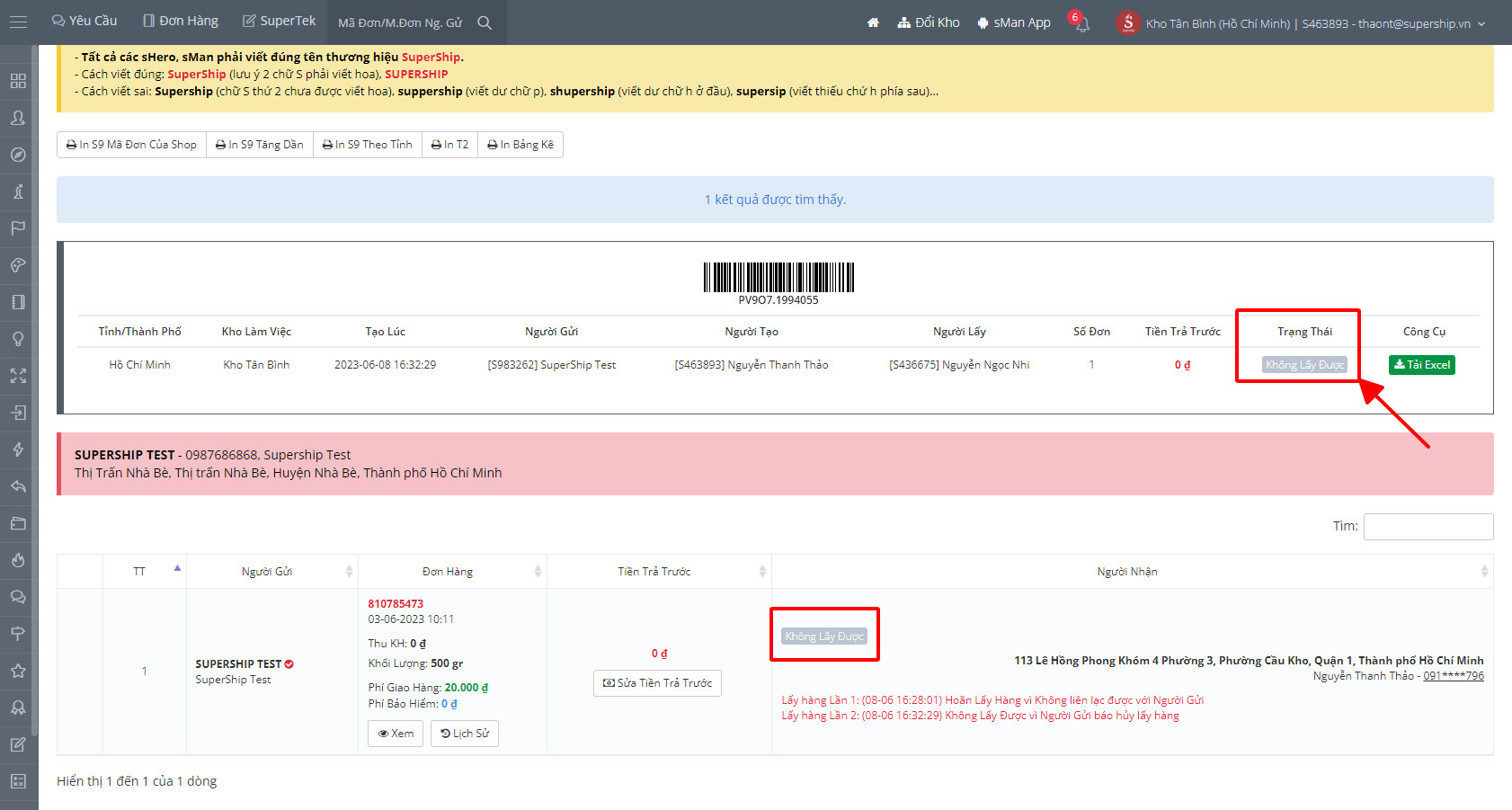
Task: Open the star icon in sidebar
Action: tap(18, 671)
